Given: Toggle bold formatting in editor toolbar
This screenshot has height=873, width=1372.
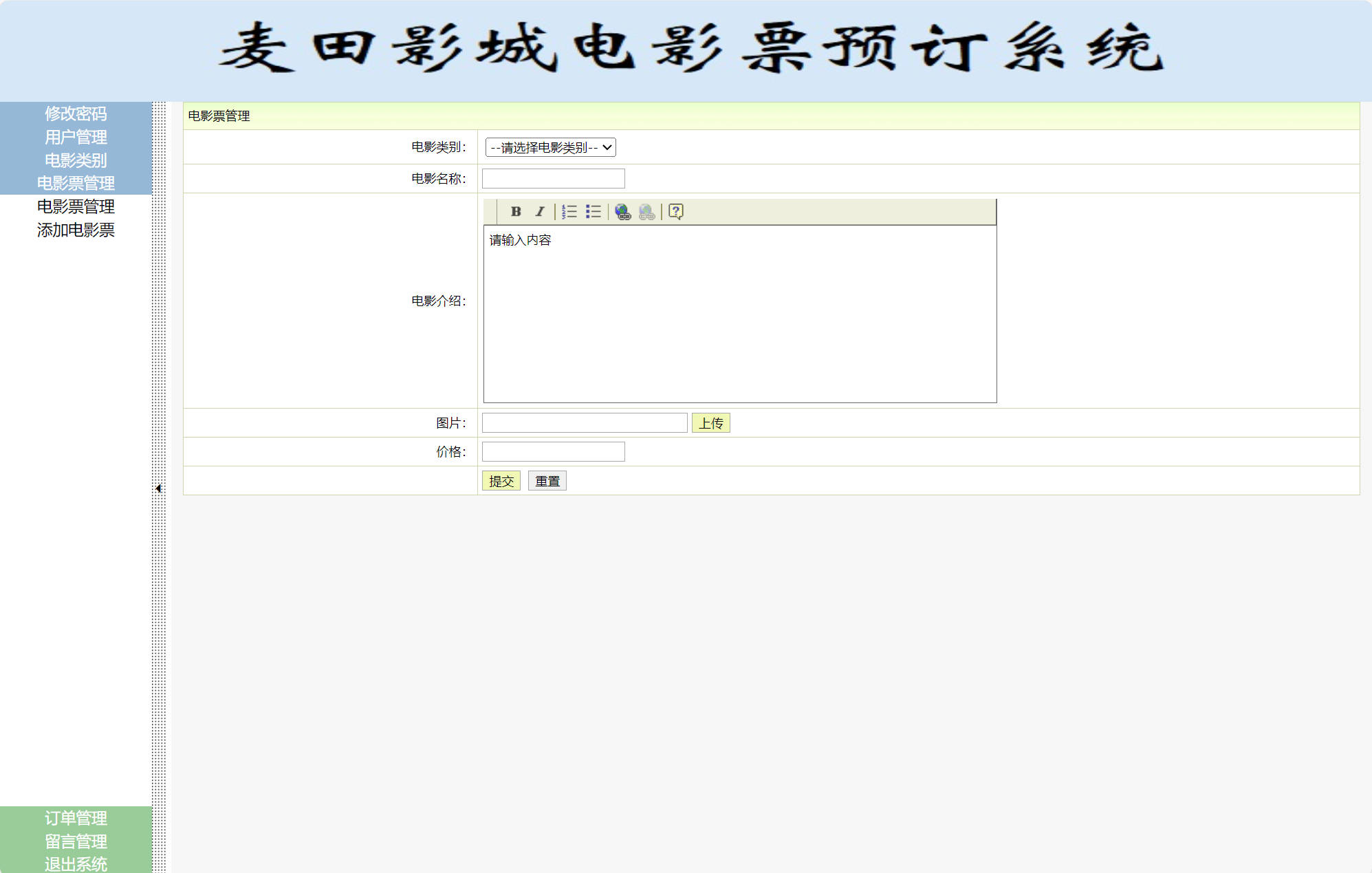Looking at the screenshot, I should [516, 212].
